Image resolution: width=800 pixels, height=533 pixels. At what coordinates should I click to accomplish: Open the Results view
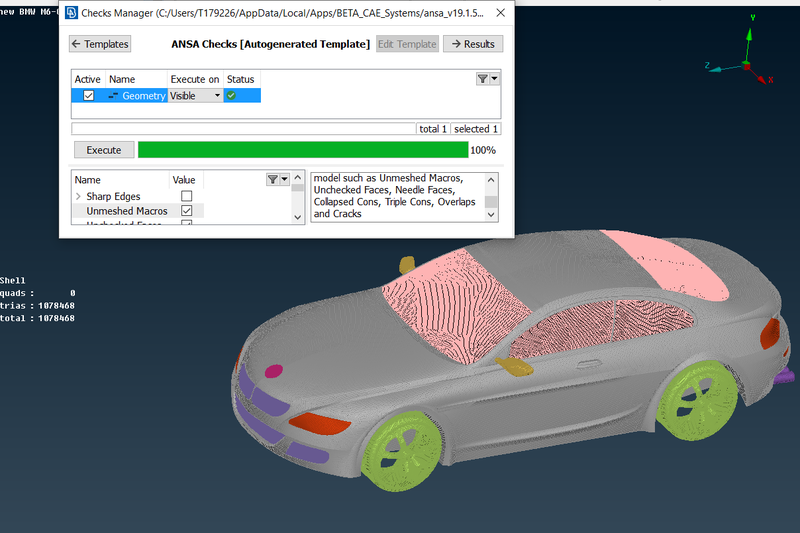(x=473, y=44)
